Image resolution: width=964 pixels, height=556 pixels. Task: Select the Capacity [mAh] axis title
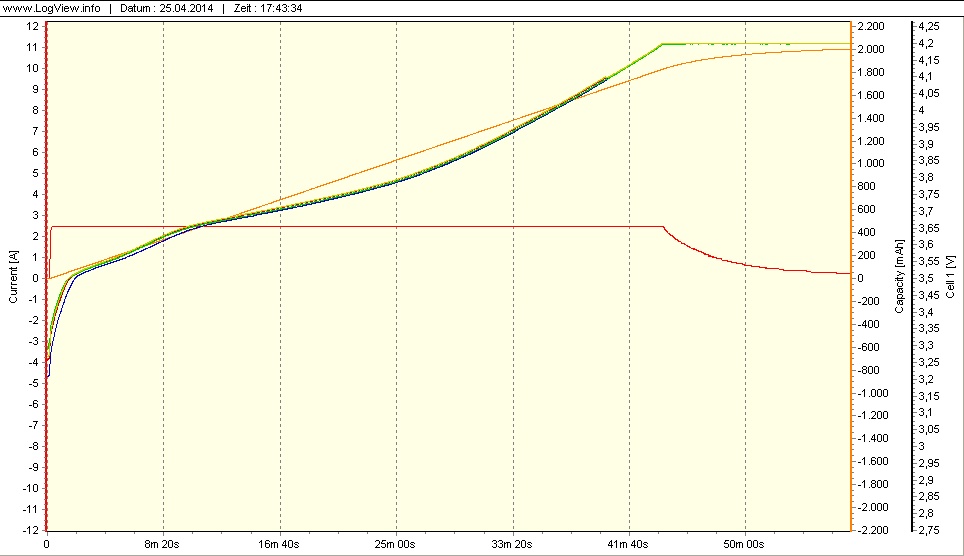(x=899, y=277)
